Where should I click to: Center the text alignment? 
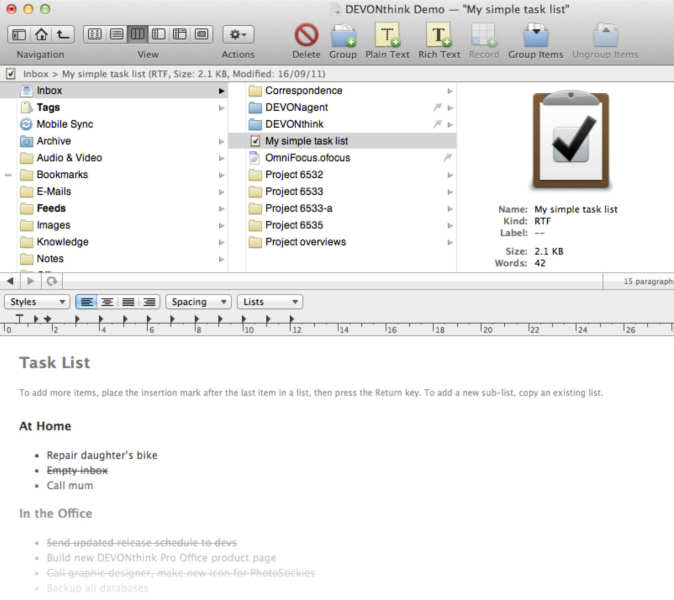point(107,302)
